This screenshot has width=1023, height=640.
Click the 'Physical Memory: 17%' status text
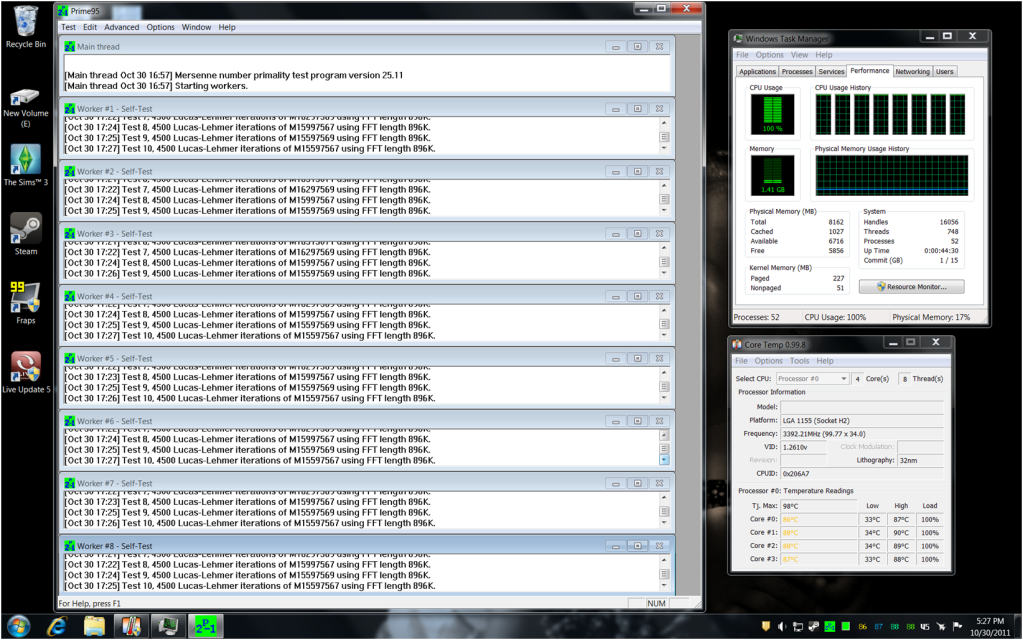click(x=931, y=317)
